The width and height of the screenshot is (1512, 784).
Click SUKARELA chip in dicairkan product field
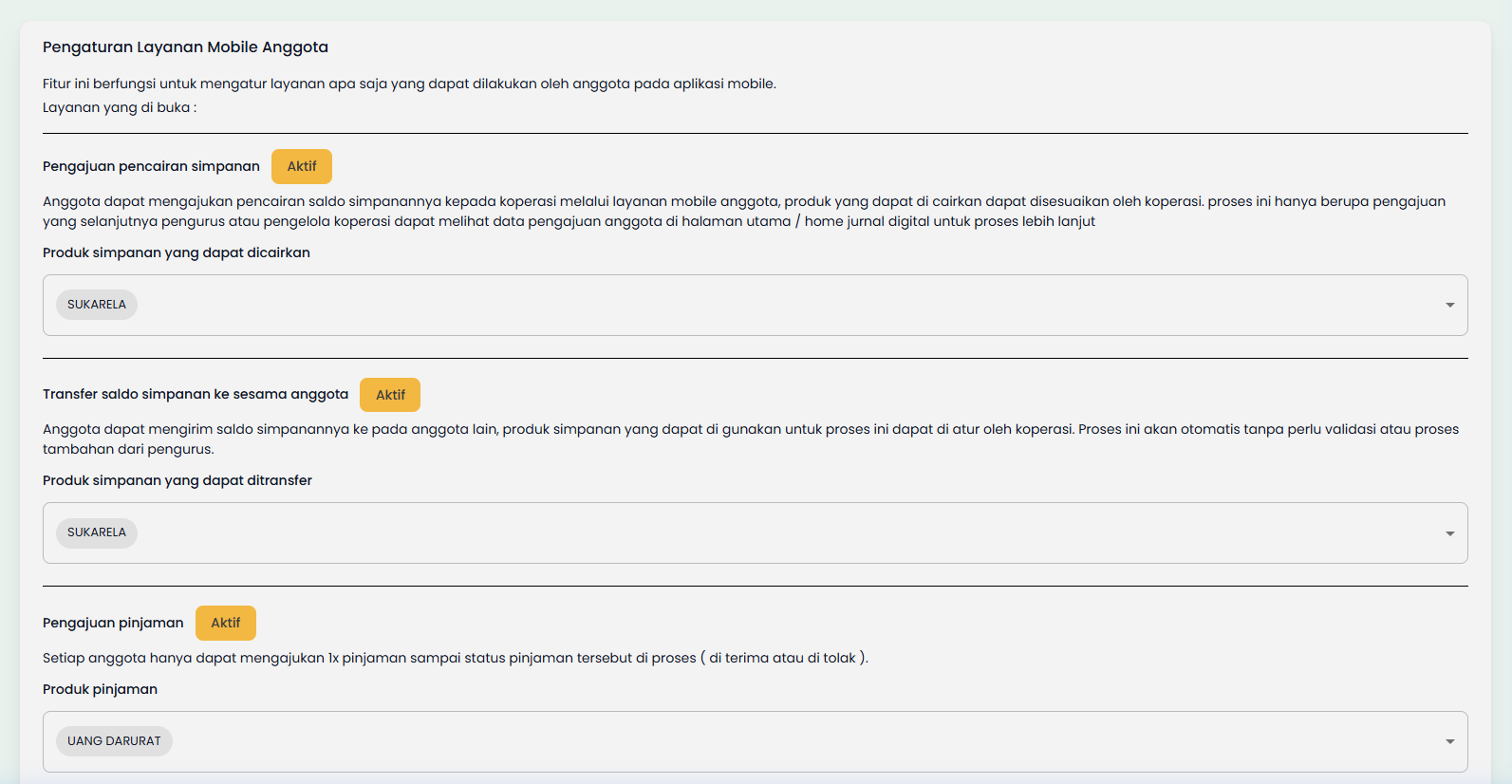(x=97, y=305)
